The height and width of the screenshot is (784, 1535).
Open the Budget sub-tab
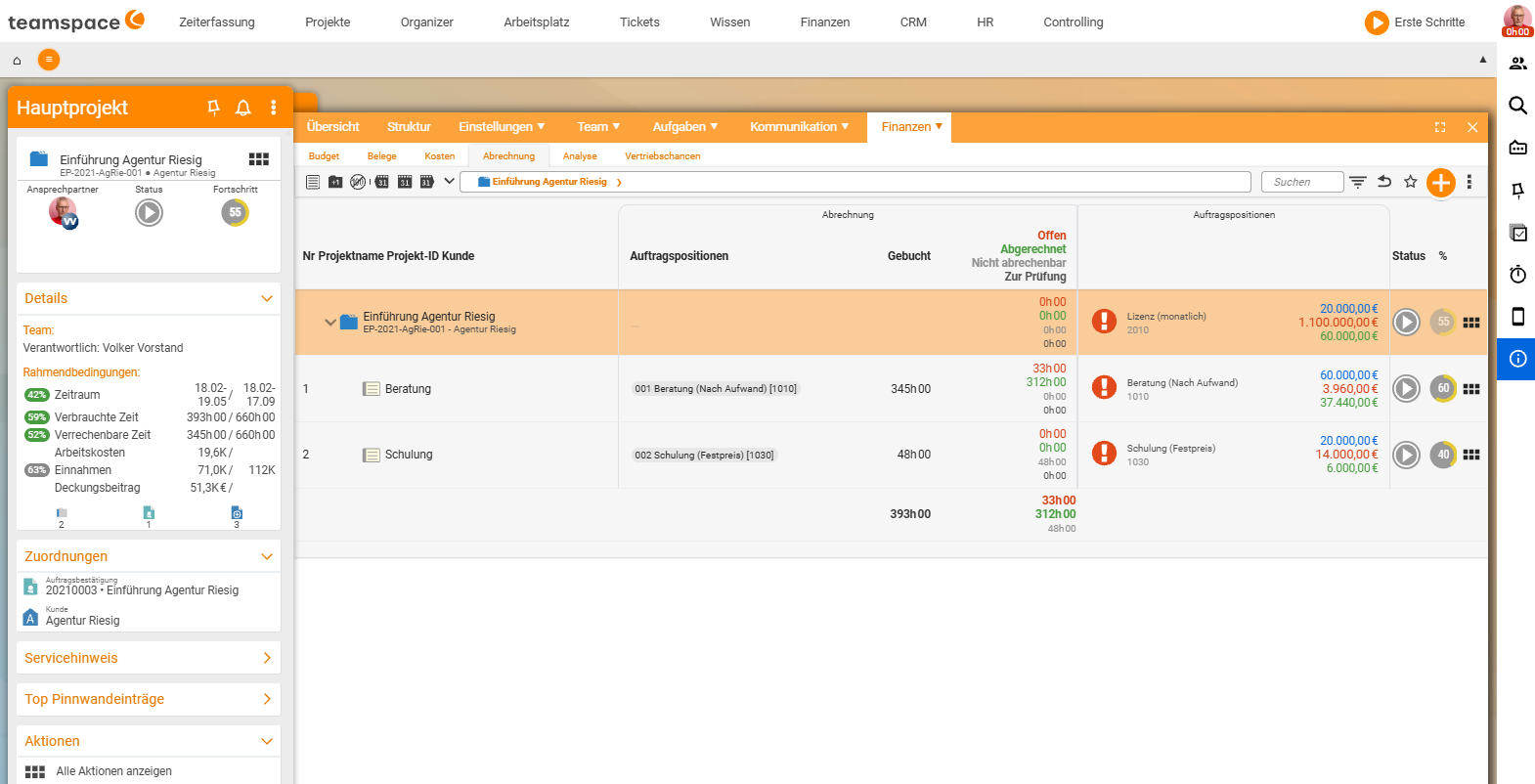tap(324, 156)
